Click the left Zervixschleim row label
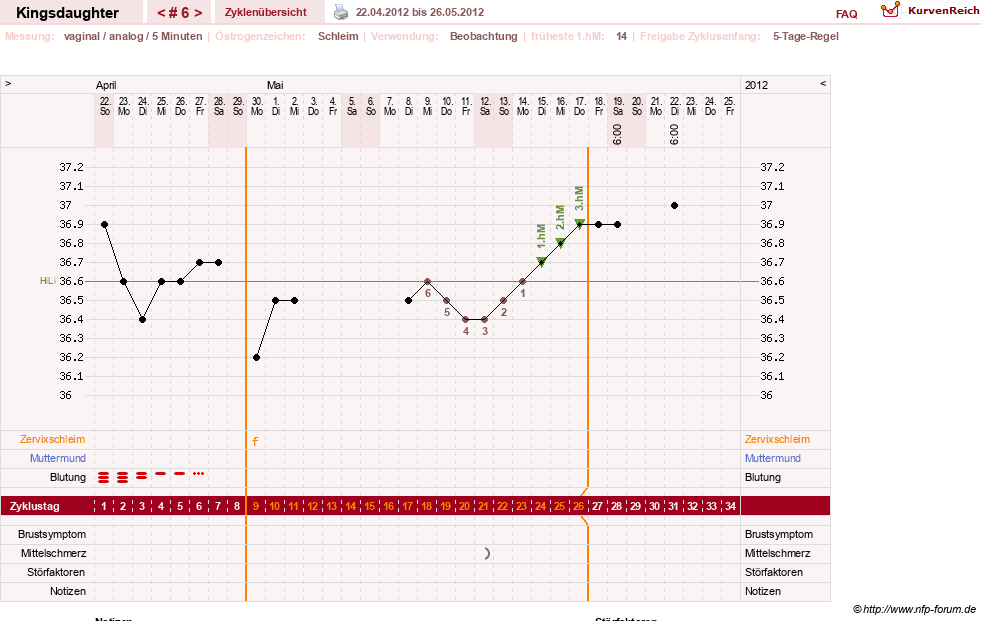The image size is (981, 621). 53,439
